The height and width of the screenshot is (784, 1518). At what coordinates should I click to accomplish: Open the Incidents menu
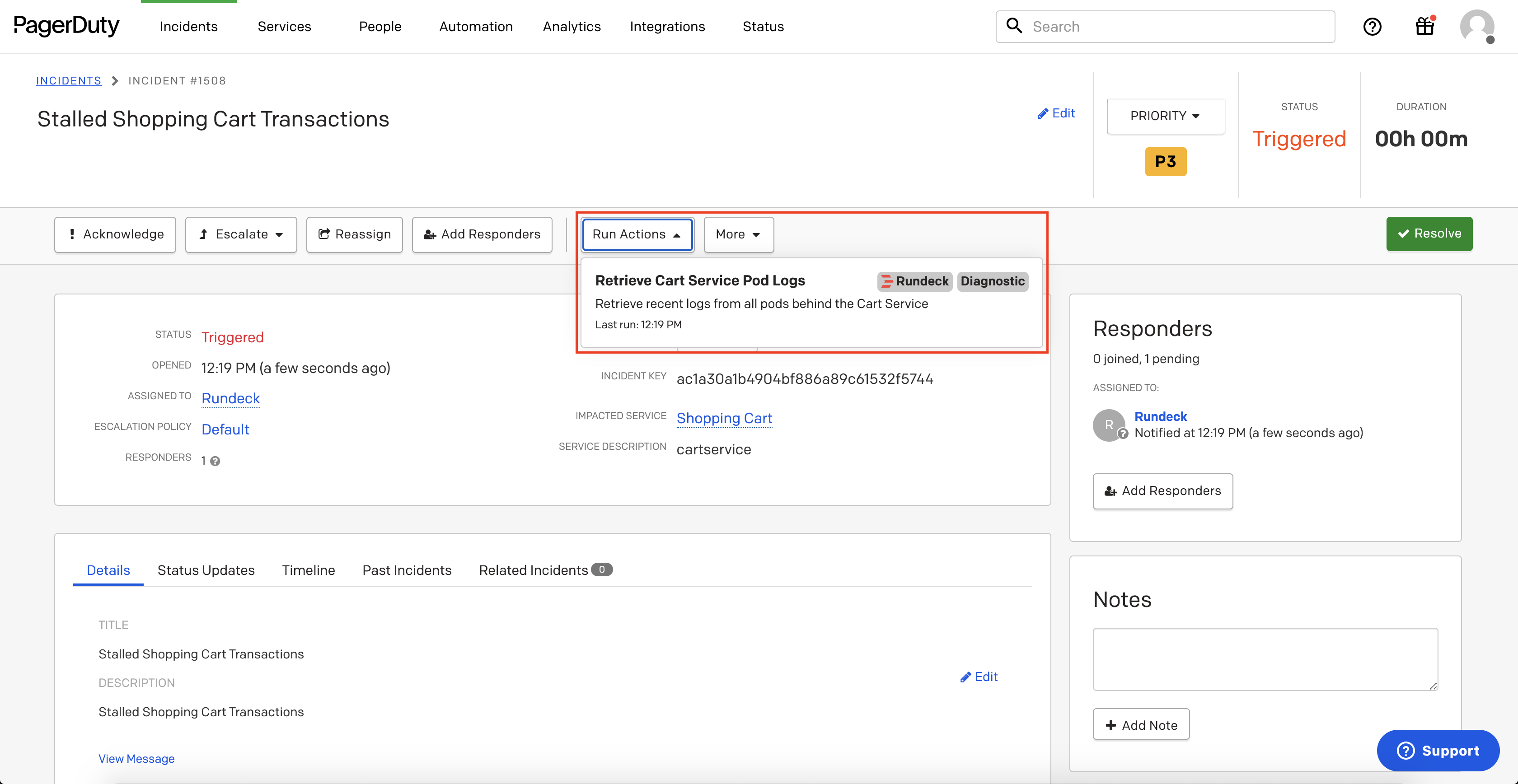point(188,27)
